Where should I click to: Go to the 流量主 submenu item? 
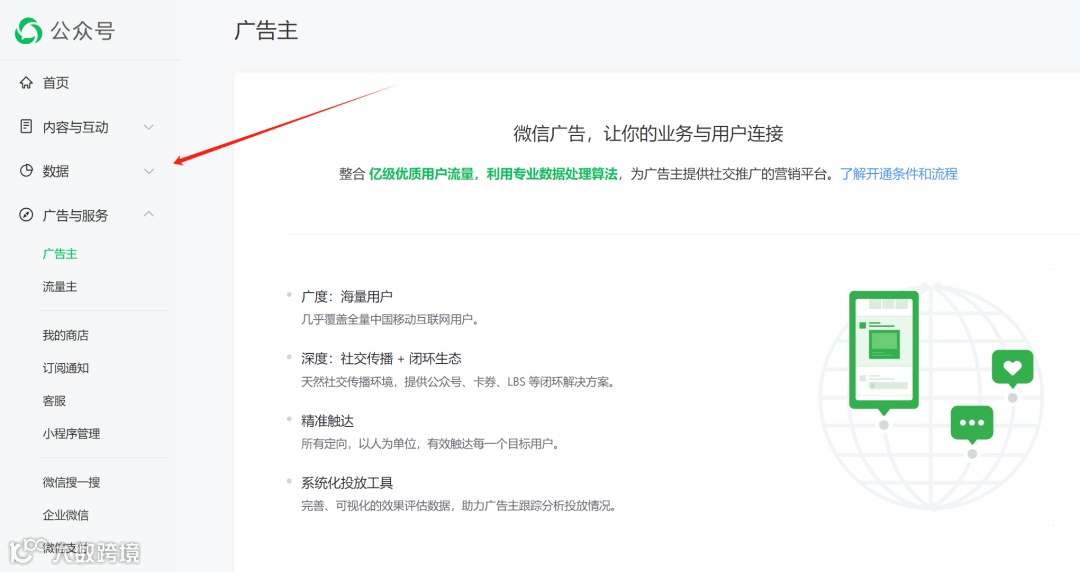tap(60, 287)
